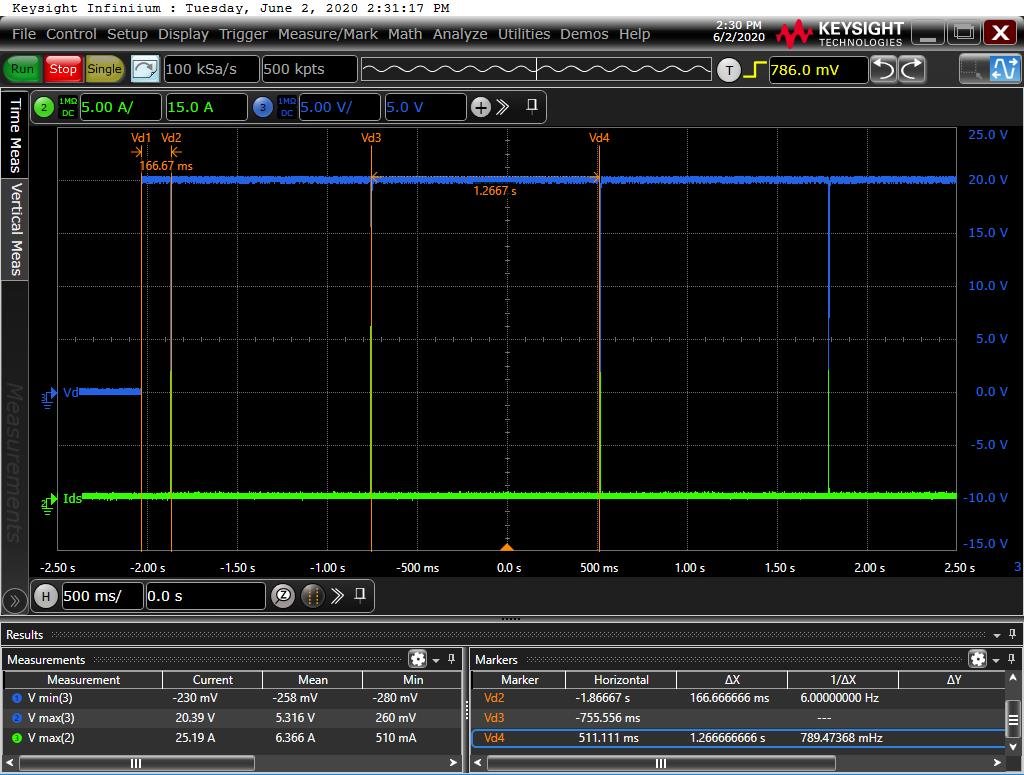The height and width of the screenshot is (775, 1024).
Task: Edit channel 3 scale 5.00 V/
Action: pyautogui.click(x=340, y=107)
